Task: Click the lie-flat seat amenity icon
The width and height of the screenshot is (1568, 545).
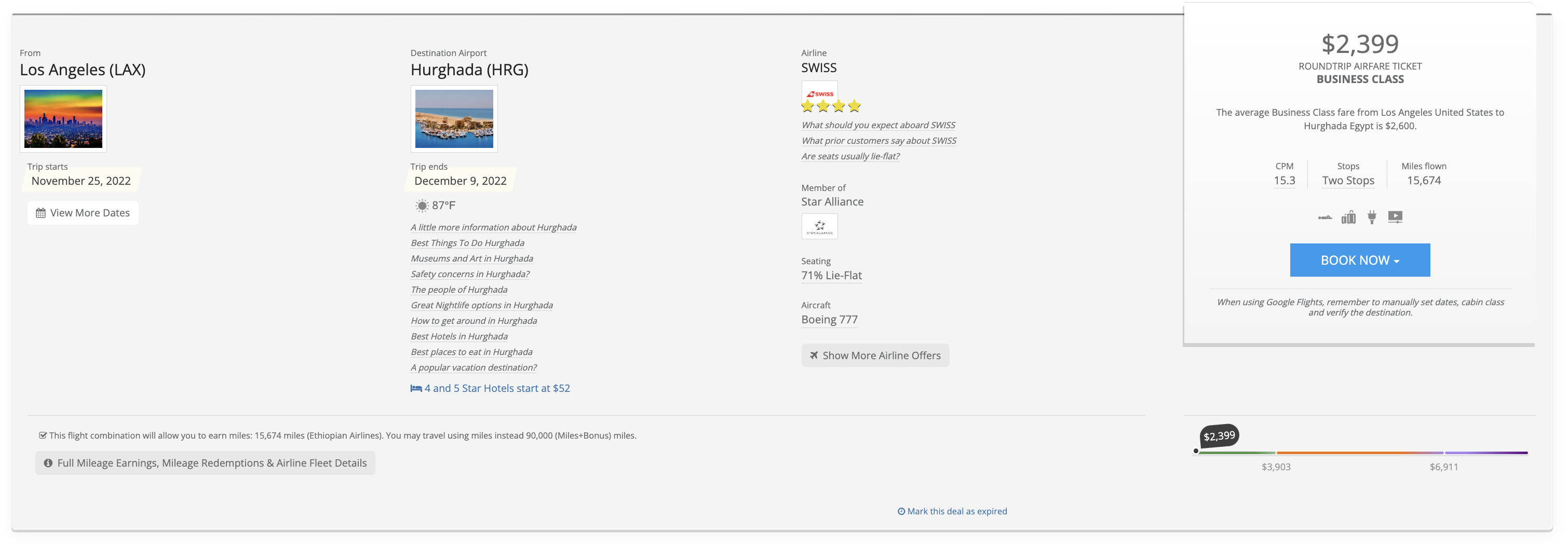Action: [1324, 217]
